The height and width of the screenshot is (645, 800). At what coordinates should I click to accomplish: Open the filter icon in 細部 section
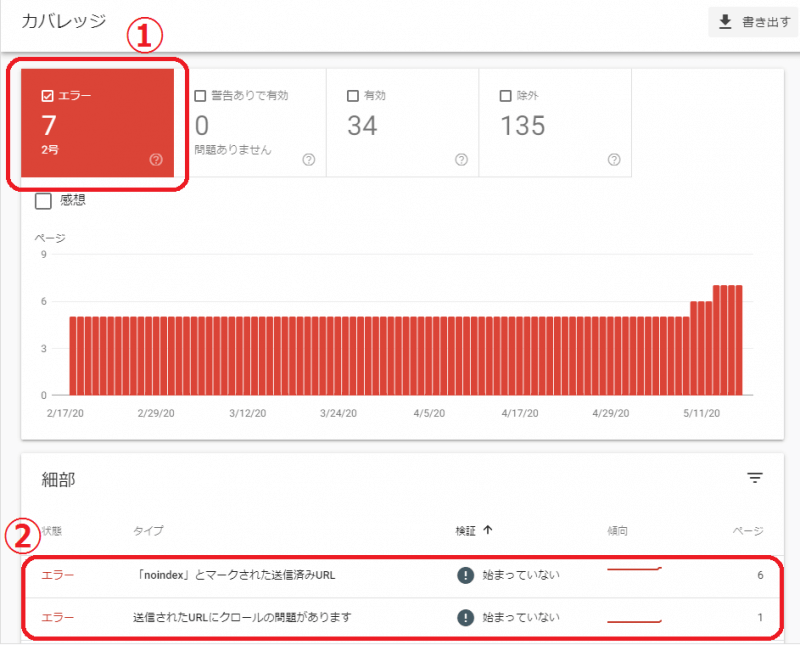click(x=755, y=478)
